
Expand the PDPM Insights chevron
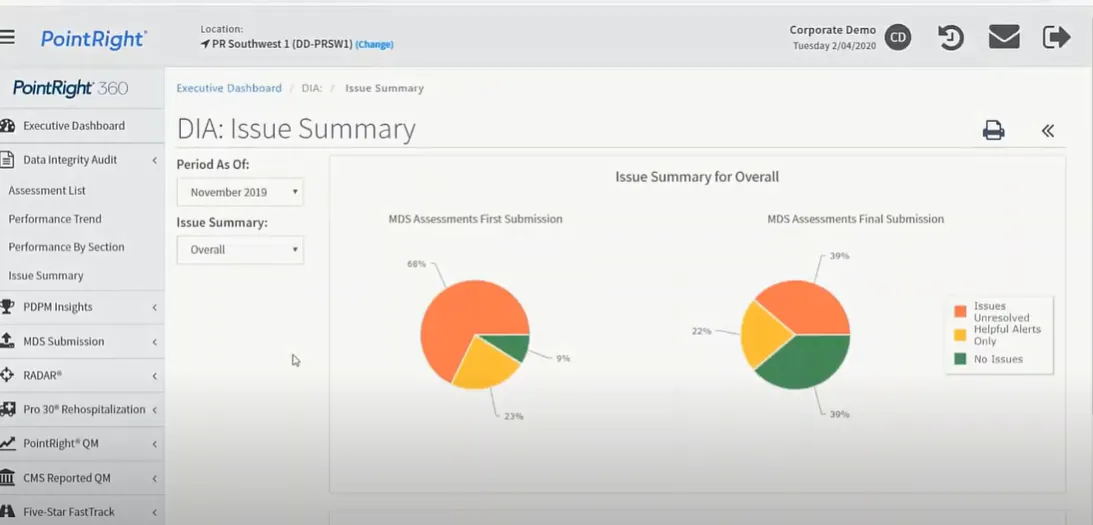[x=154, y=307]
